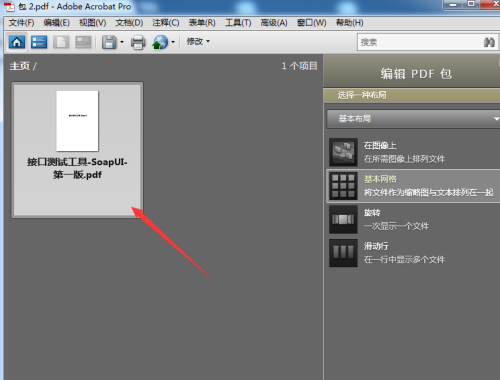Expand the 修改 dropdown menu

[x=198, y=41]
